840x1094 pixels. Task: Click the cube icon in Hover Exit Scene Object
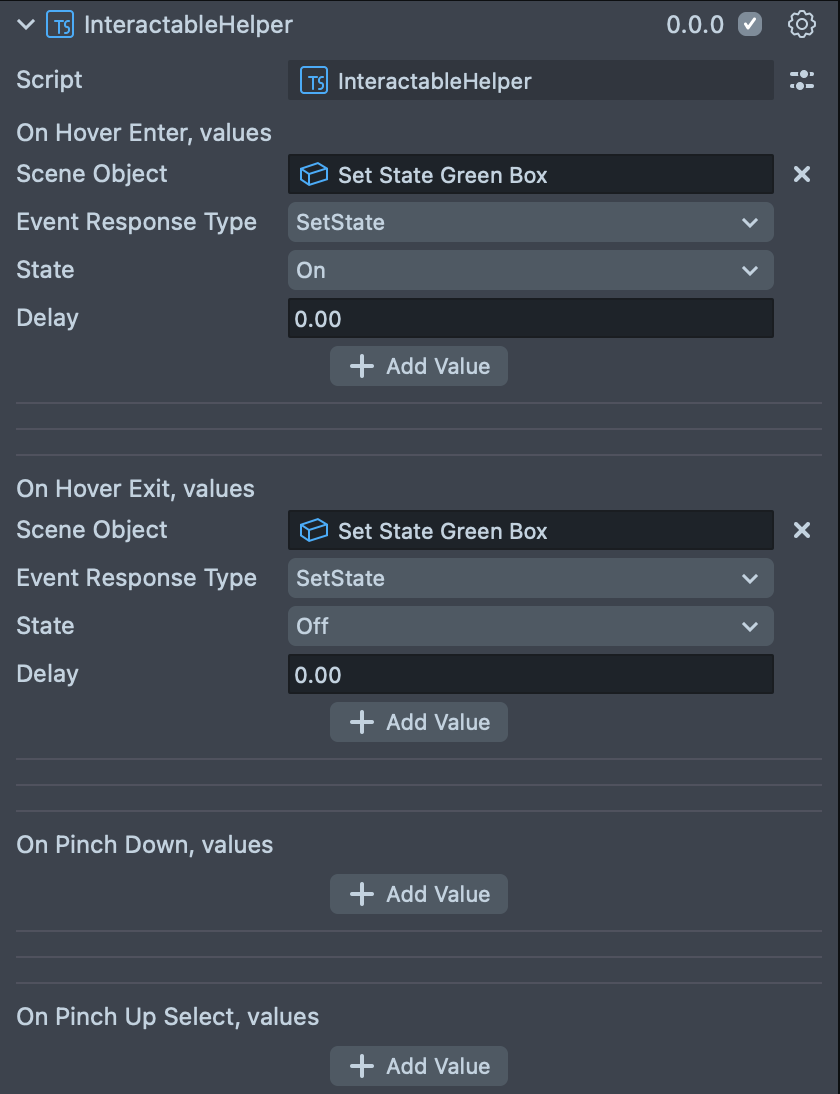coord(314,531)
